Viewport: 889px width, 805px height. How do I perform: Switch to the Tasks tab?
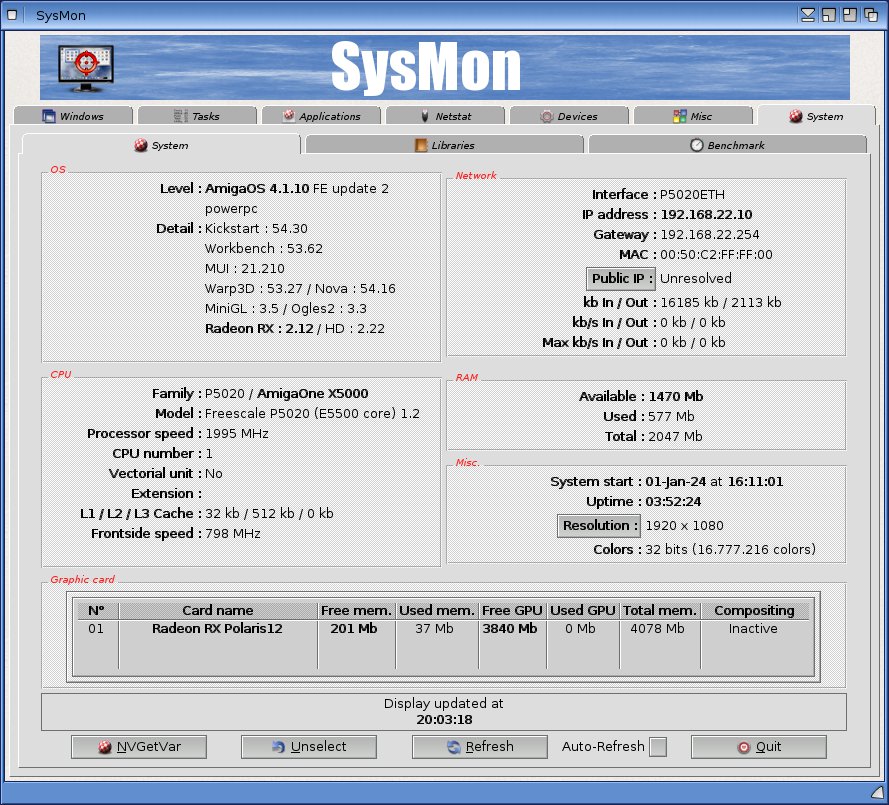(x=197, y=116)
